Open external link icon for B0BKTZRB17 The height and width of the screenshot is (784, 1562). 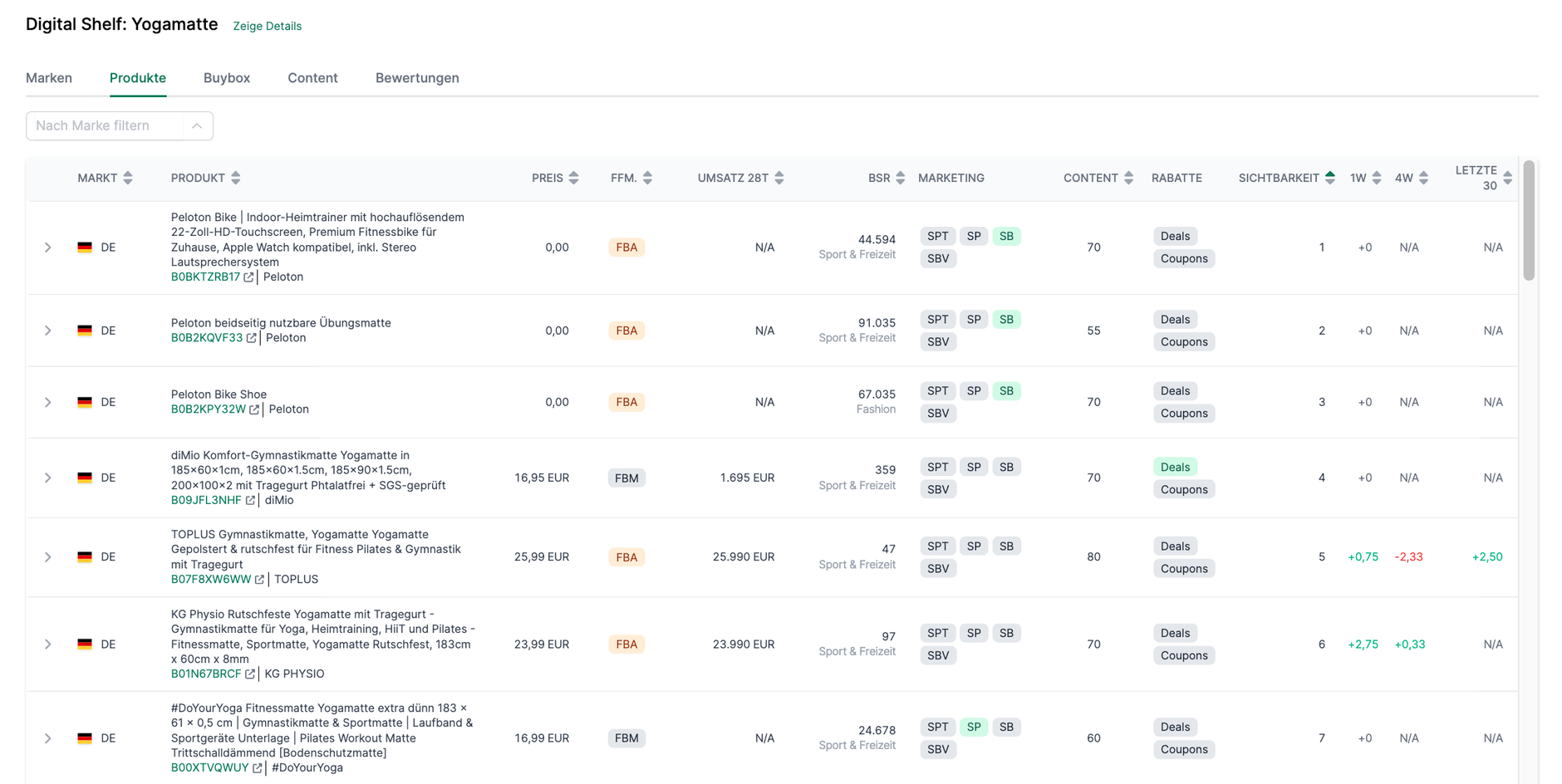[248, 277]
